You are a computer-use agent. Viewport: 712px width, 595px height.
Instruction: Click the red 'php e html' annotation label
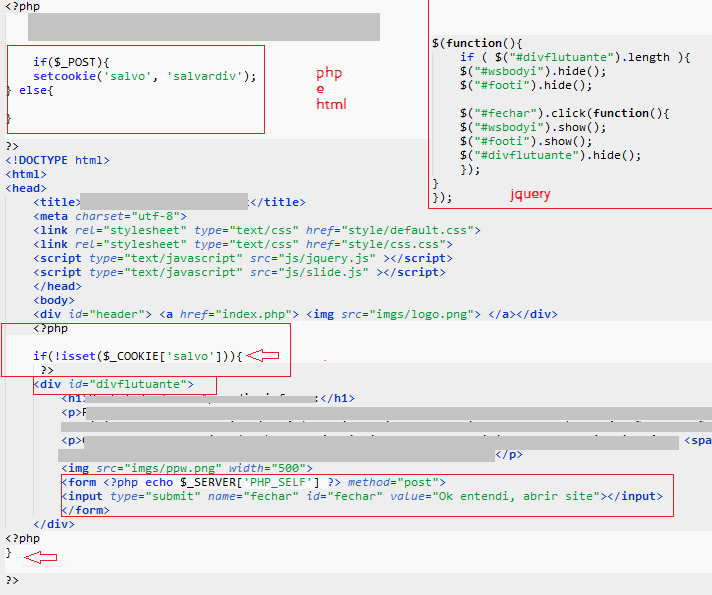[330, 88]
